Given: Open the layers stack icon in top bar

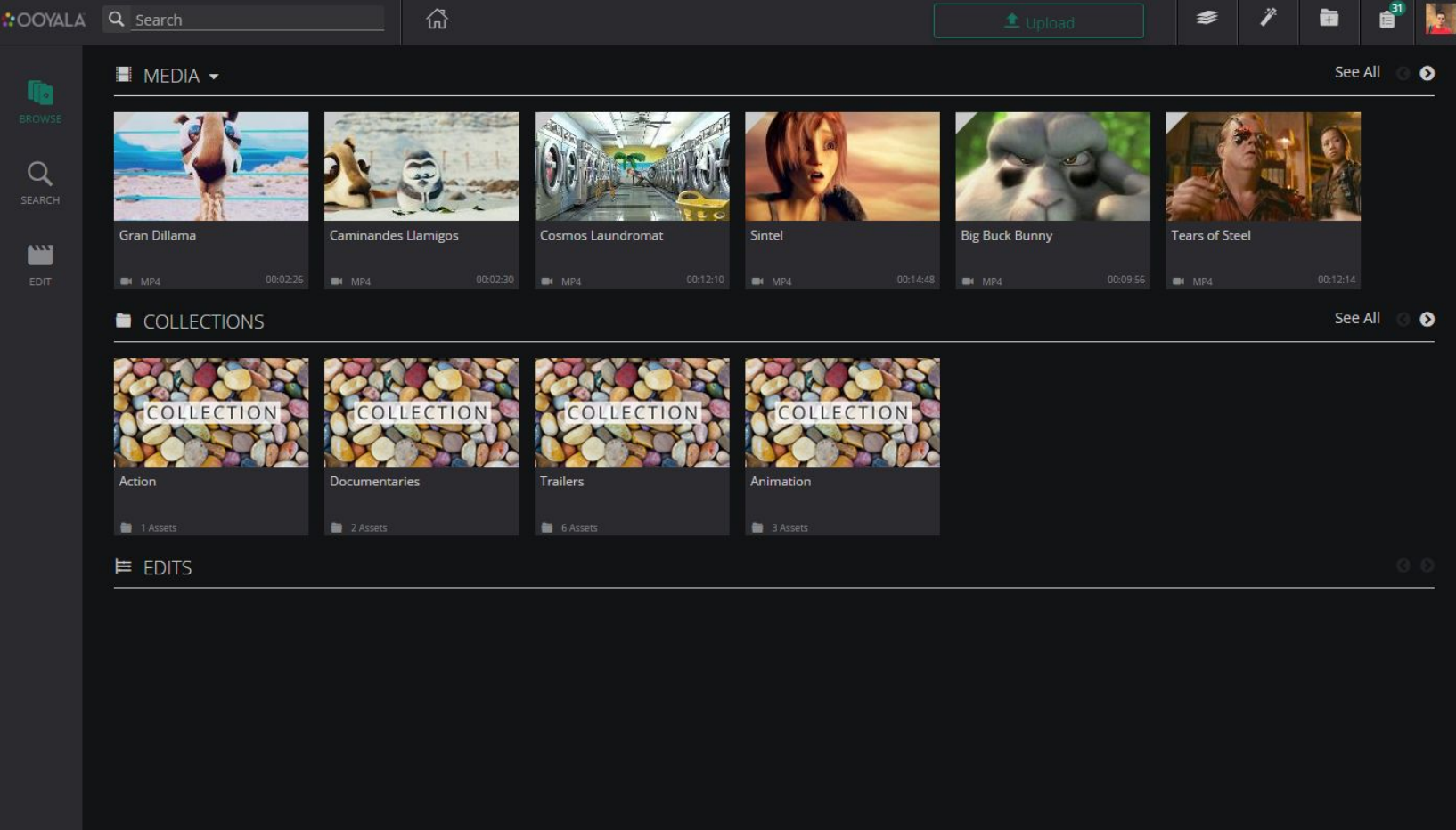Looking at the screenshot, I should point(1207,18).
